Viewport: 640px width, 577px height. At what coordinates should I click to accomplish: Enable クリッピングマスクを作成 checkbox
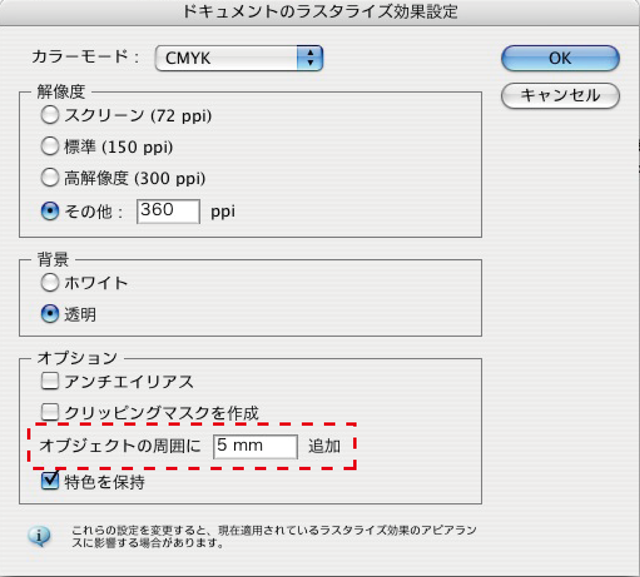point(50,412)
